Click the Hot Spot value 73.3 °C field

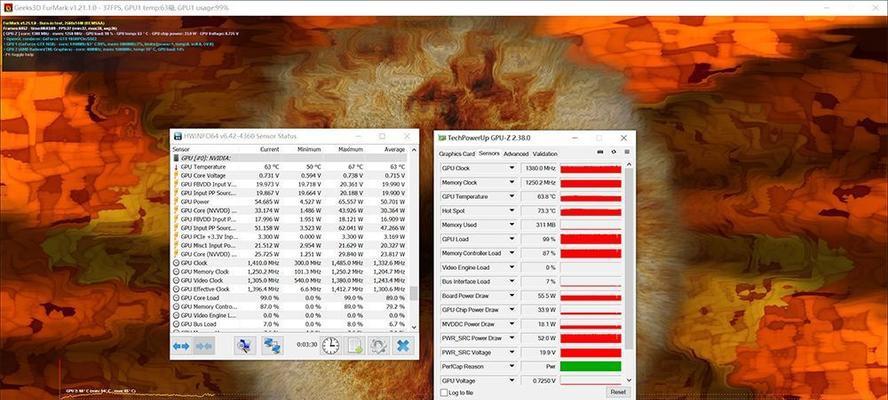click(x=538, y=211)
